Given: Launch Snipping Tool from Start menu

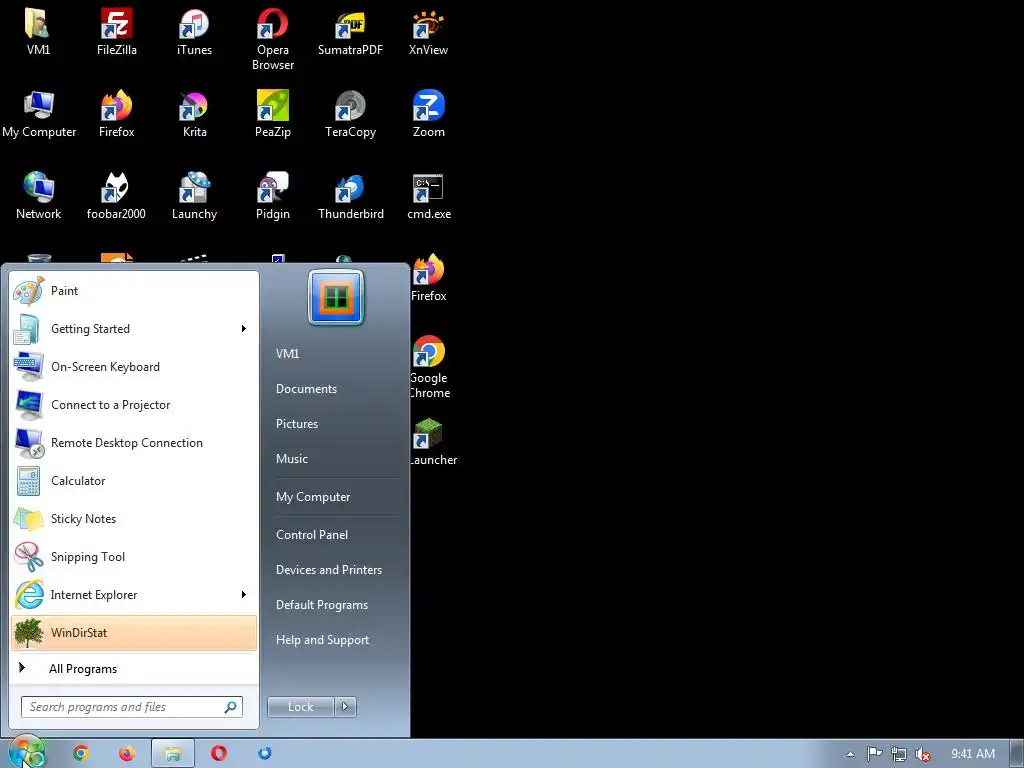Looking at the screenshot, I should 134,556.
